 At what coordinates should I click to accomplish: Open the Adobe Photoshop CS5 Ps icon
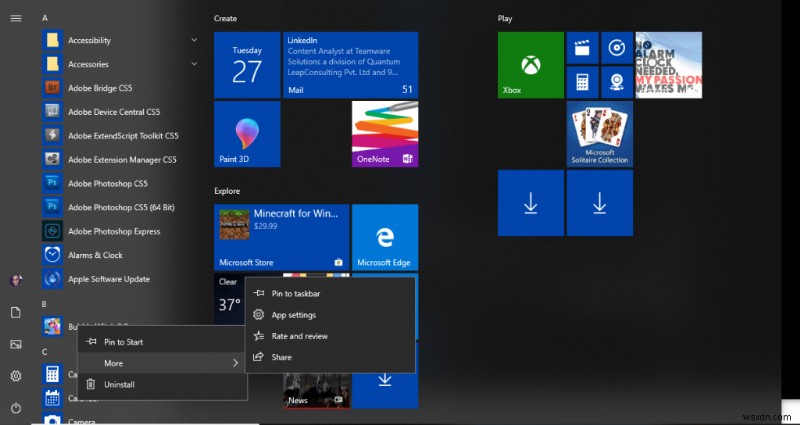(x=52, y=183)
